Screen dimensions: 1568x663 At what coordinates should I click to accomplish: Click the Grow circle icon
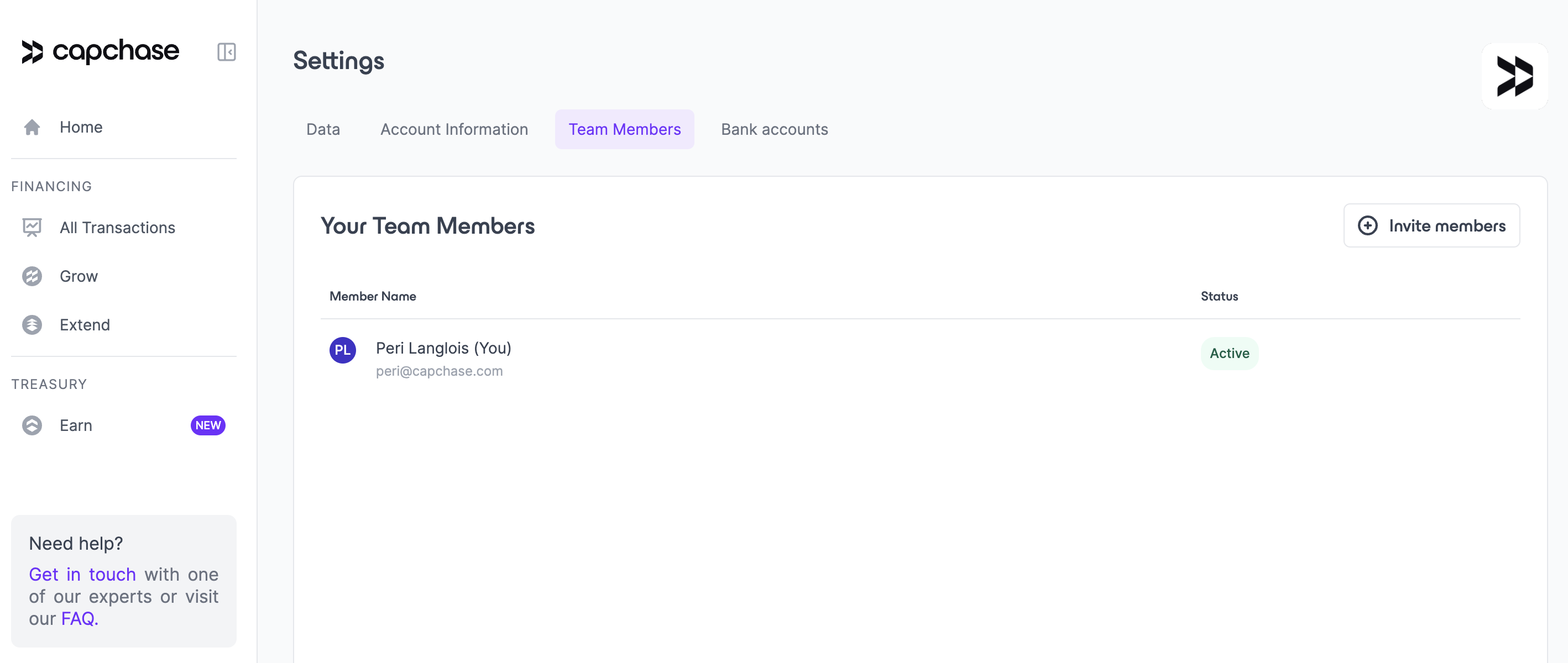(32, 276)
